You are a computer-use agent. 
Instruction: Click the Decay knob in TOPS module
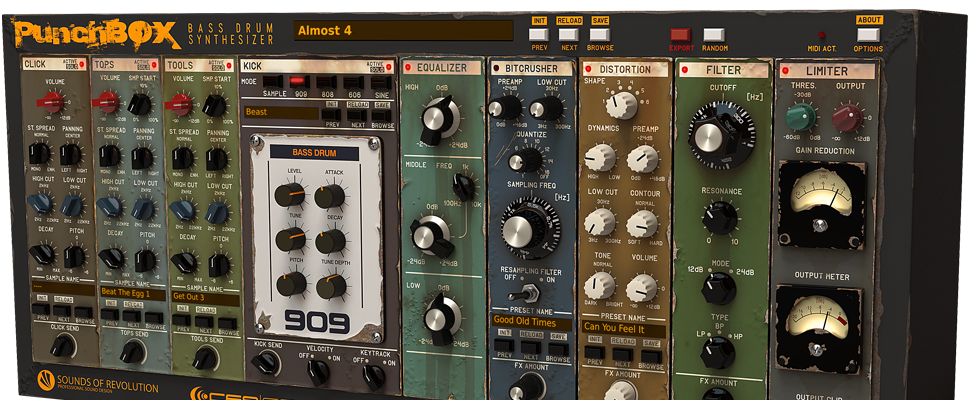click(x=113, y=257)
